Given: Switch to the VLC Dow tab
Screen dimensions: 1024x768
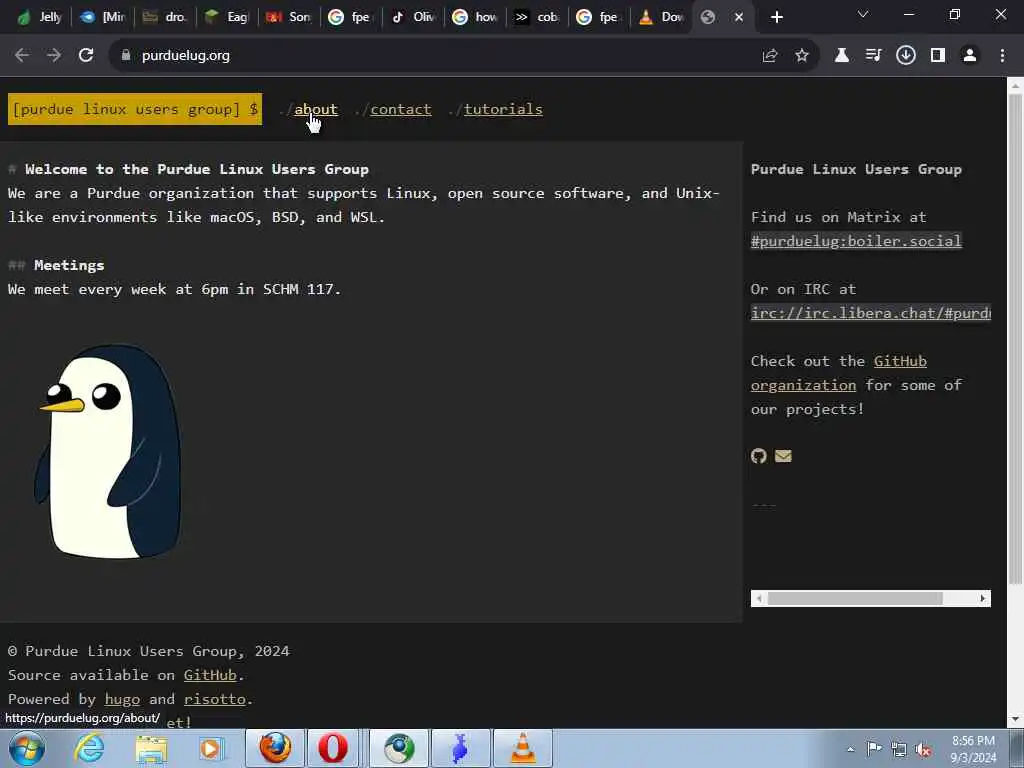Looking at the screenshot, I should pos(662,17).
